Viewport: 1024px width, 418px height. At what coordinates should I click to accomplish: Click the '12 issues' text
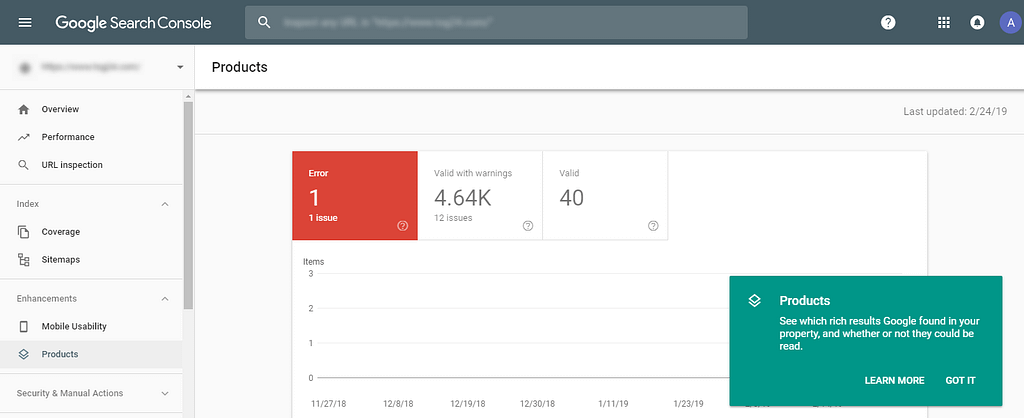coord(453,217)
